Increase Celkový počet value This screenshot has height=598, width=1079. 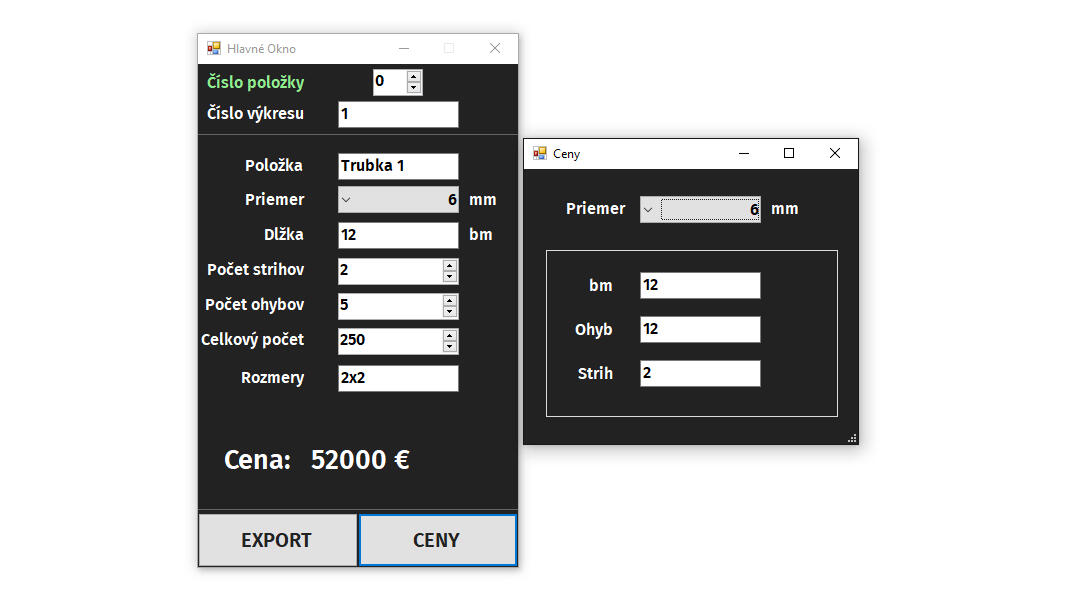coord(450,335)
